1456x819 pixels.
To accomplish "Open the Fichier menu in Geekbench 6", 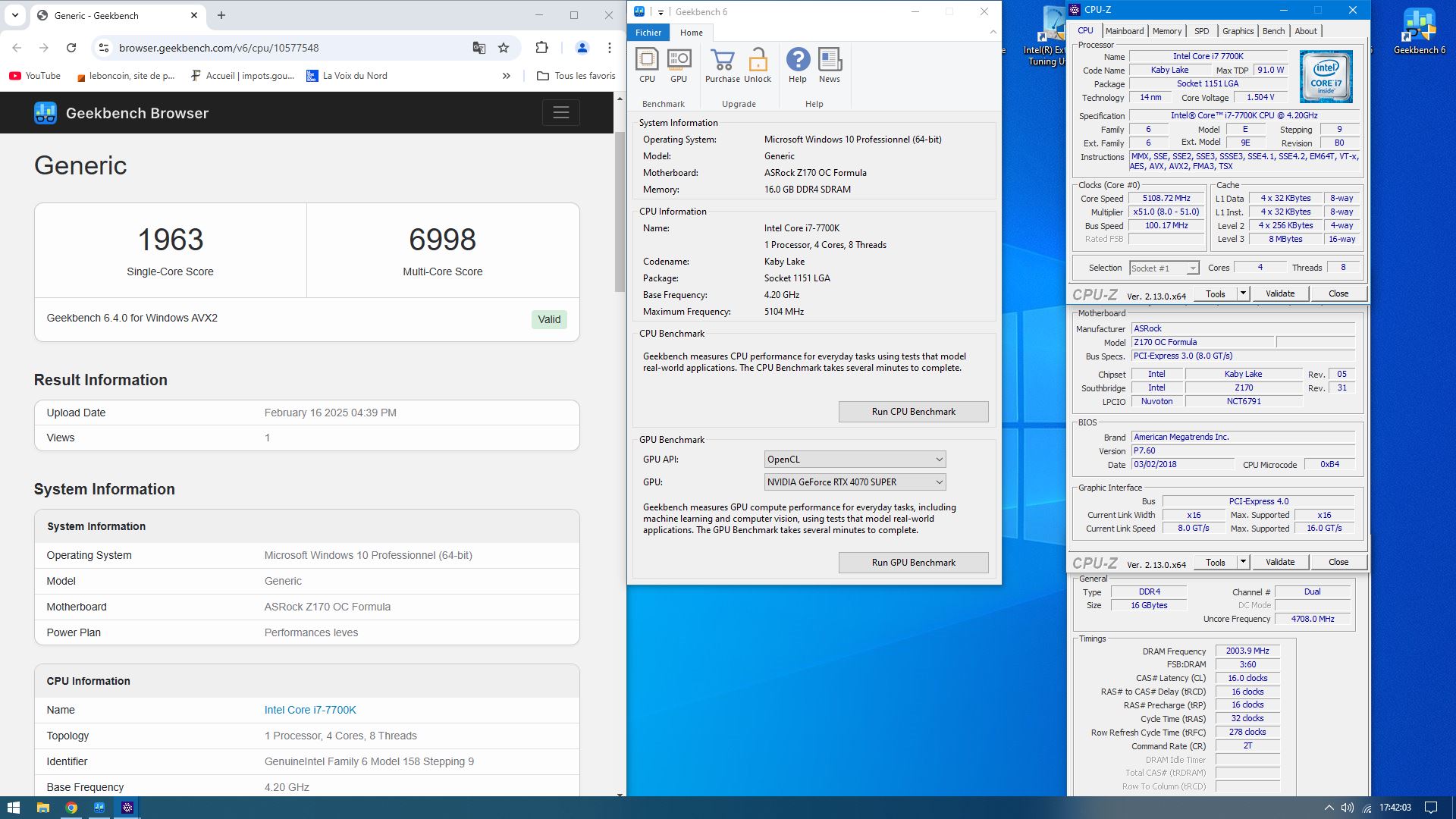I will click(648, 33).
